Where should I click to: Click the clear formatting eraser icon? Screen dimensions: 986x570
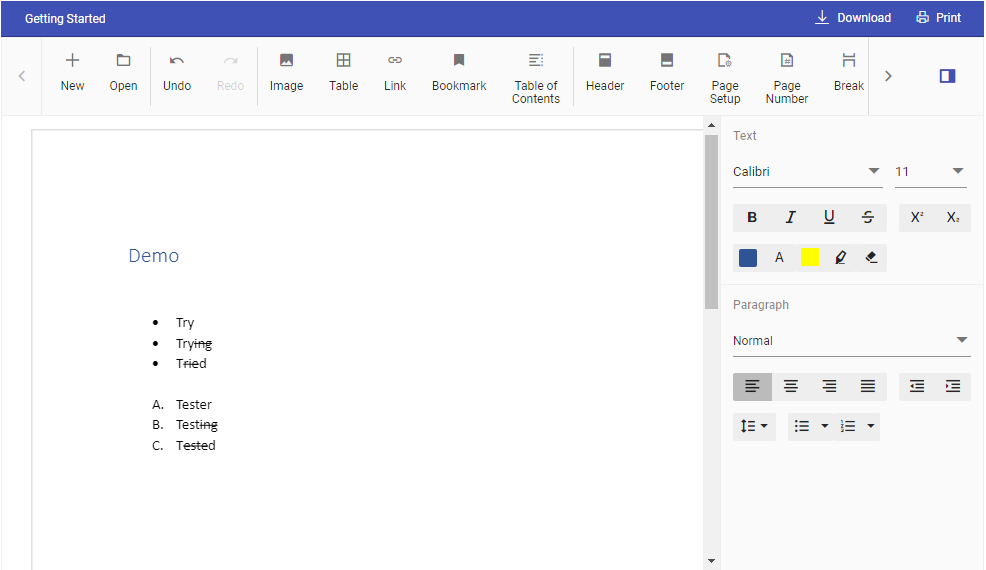coord(870,258)
